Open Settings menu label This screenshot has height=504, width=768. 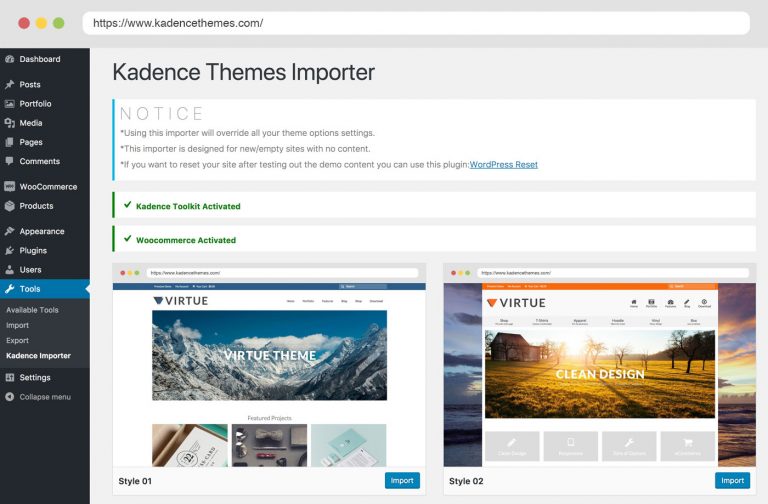point(35,378)
